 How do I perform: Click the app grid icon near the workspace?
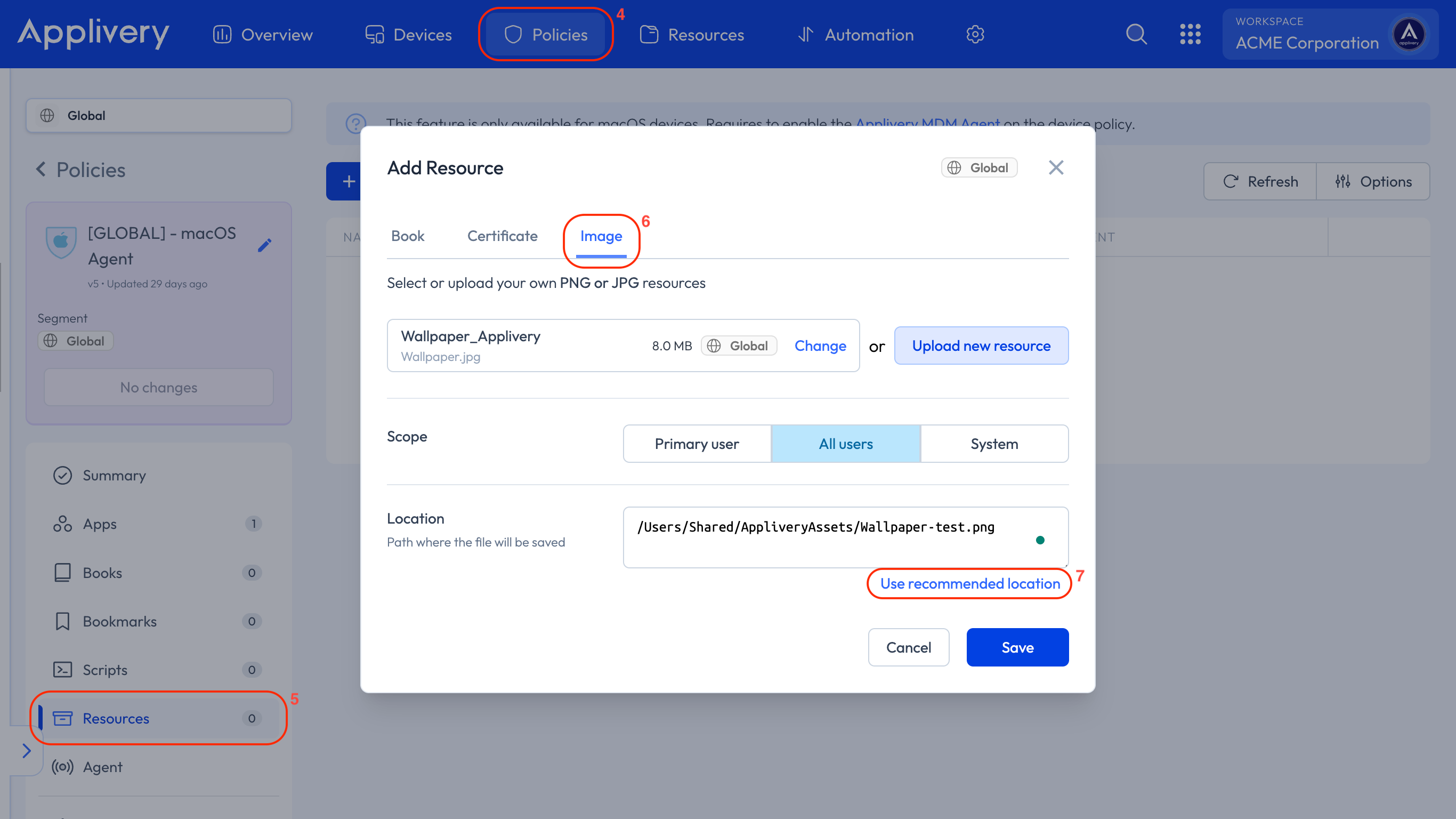pos(1191,34)
